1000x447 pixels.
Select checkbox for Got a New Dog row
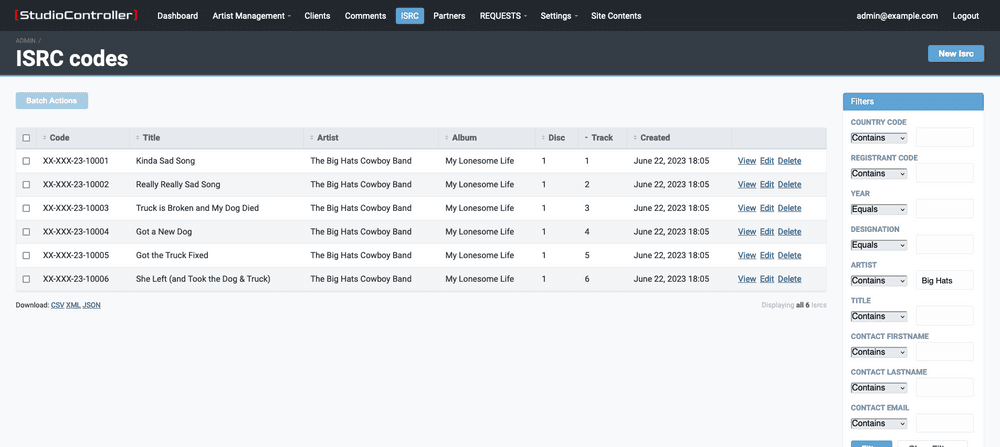(26, 232)
